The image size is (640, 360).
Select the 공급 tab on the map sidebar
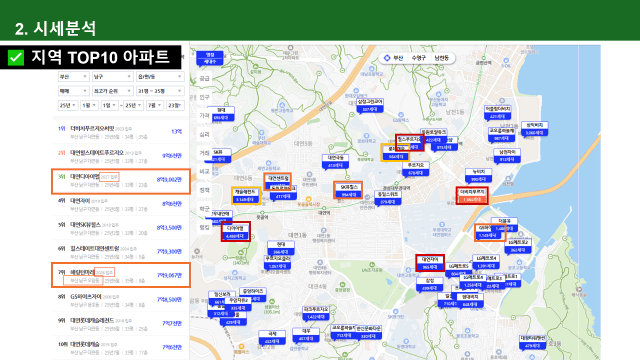[x=204, y=78]
